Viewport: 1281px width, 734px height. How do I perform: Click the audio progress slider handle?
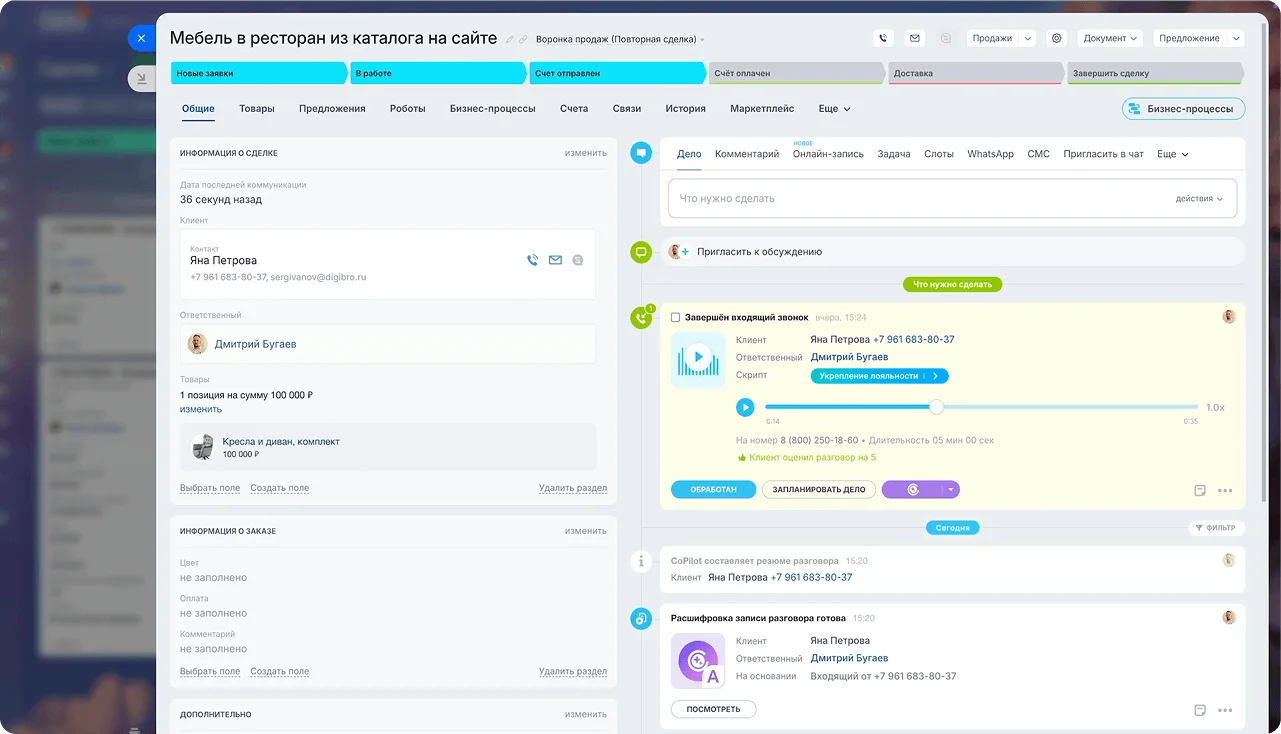[x=936, y=407]
